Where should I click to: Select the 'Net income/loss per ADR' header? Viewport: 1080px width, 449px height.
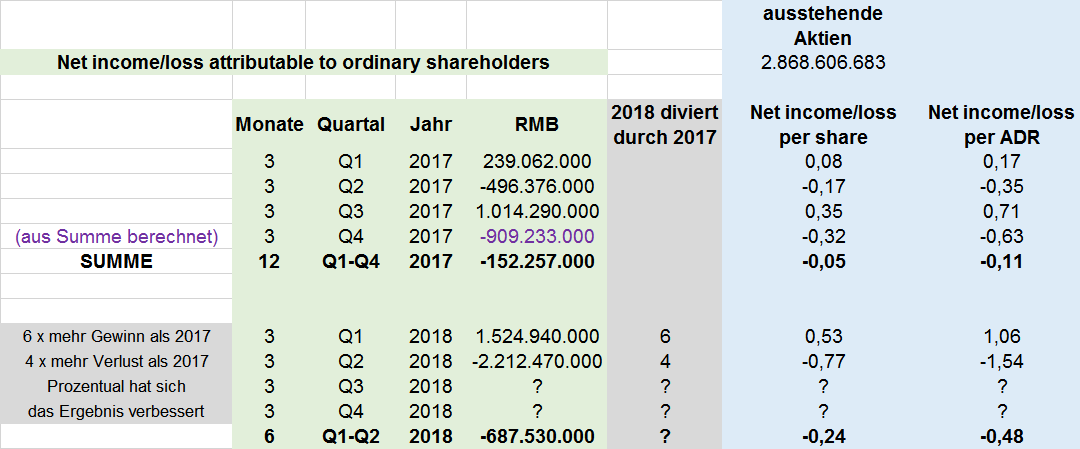1000,125
